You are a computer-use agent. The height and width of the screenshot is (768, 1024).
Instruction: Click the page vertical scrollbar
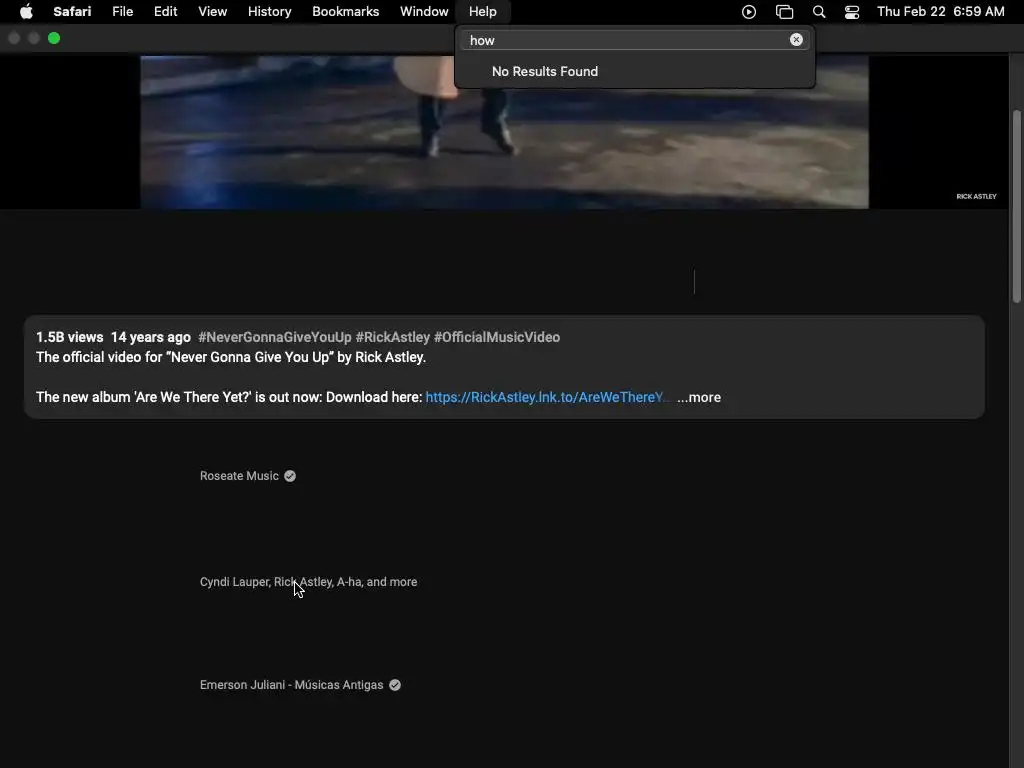1016,206
